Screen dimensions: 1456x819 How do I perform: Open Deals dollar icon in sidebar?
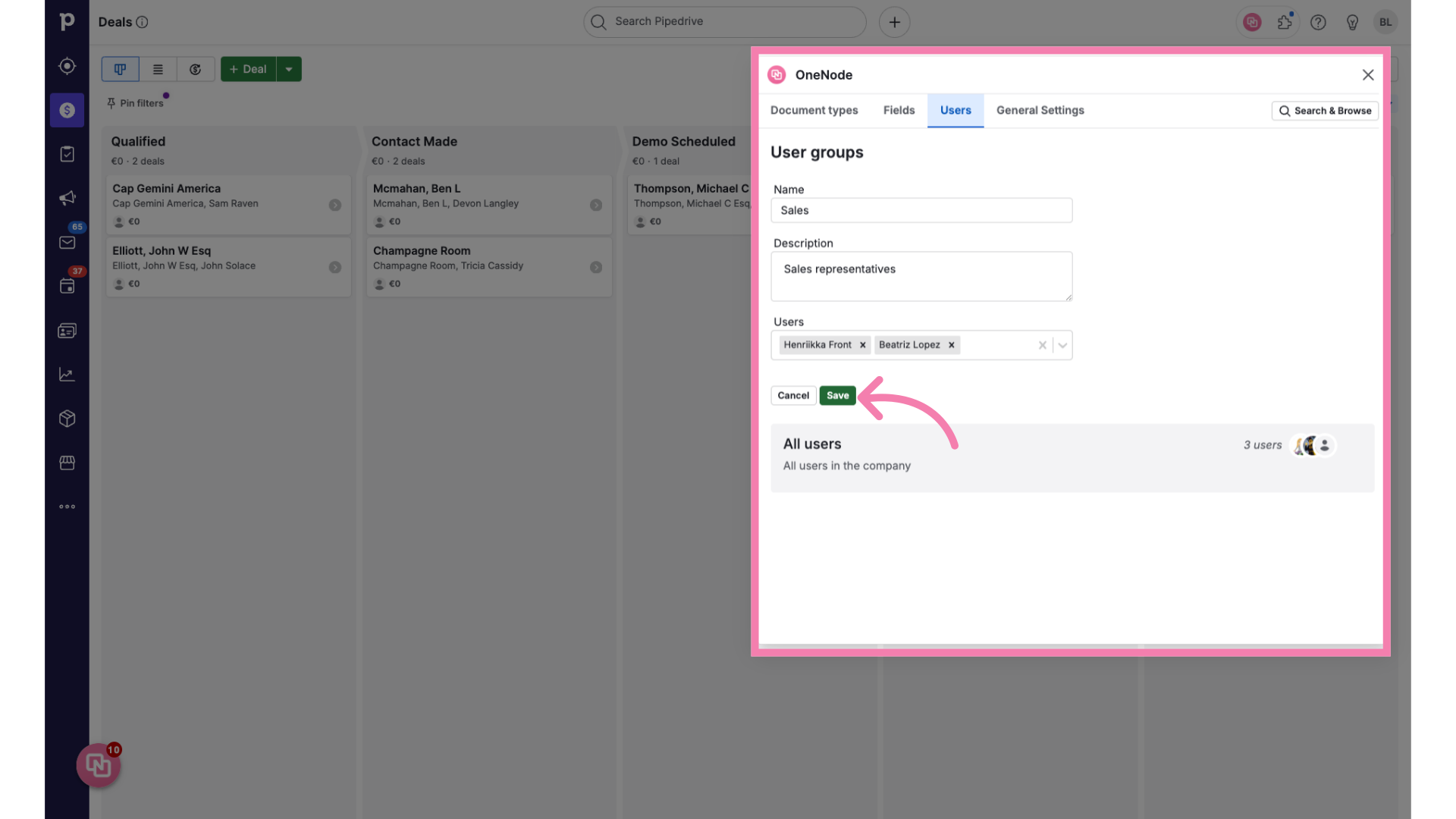67,110
